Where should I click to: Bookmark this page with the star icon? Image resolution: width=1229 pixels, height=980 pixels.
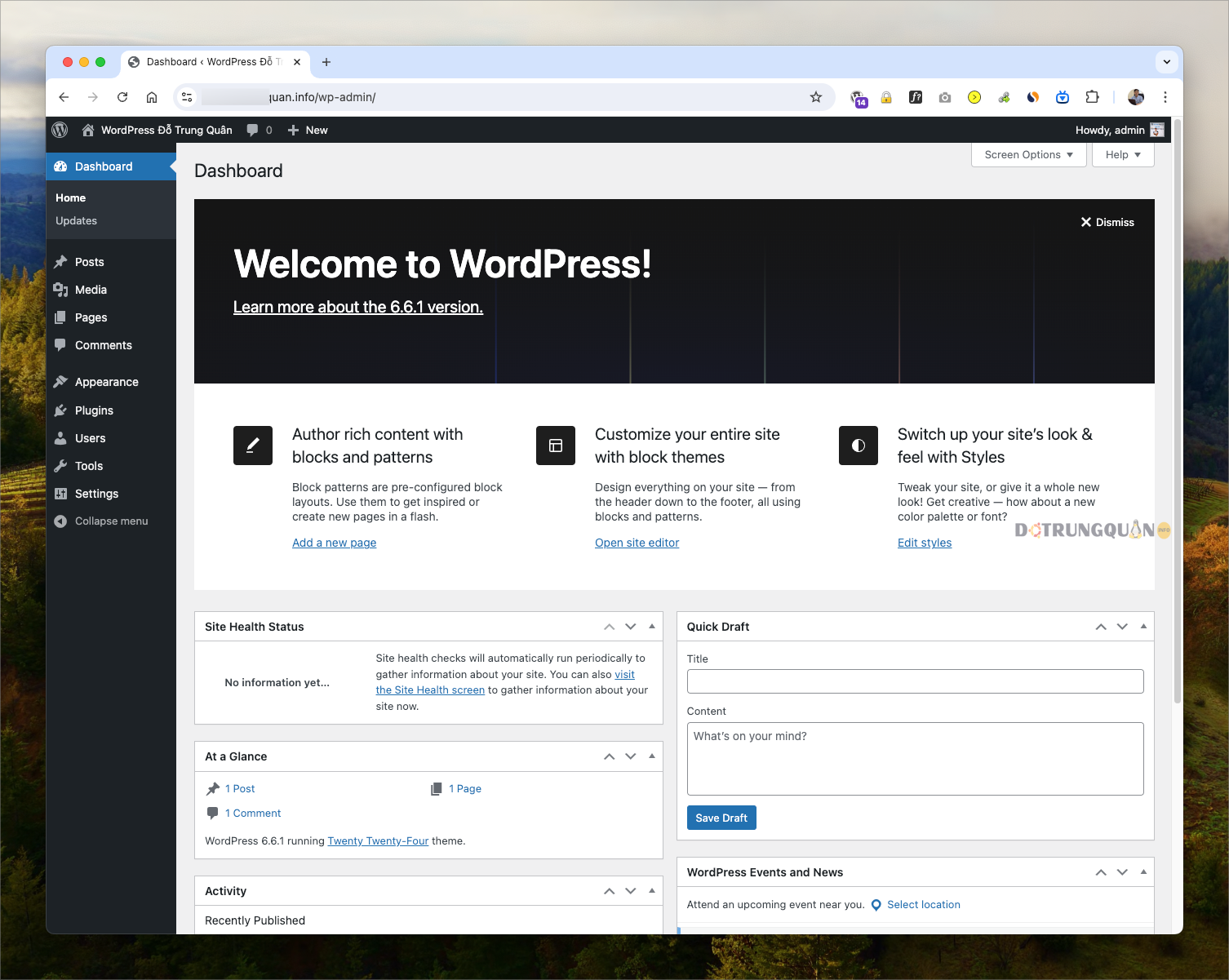[x=816, y=97]
